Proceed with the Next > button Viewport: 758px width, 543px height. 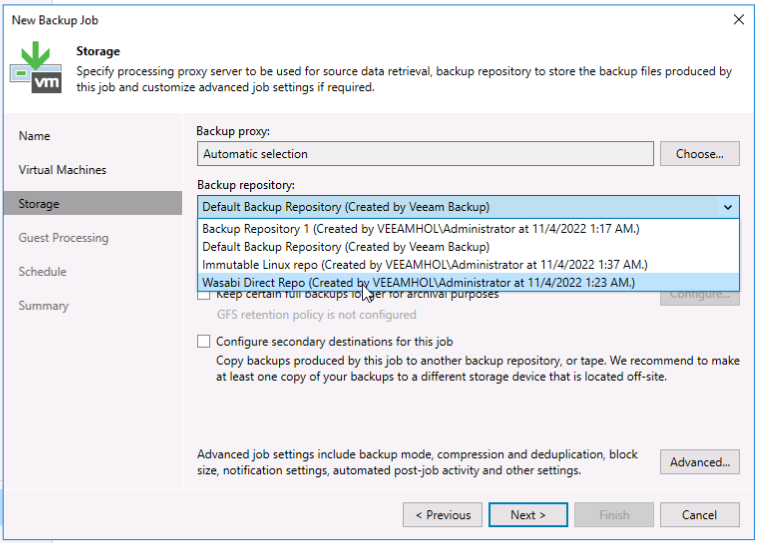[528, 514]
